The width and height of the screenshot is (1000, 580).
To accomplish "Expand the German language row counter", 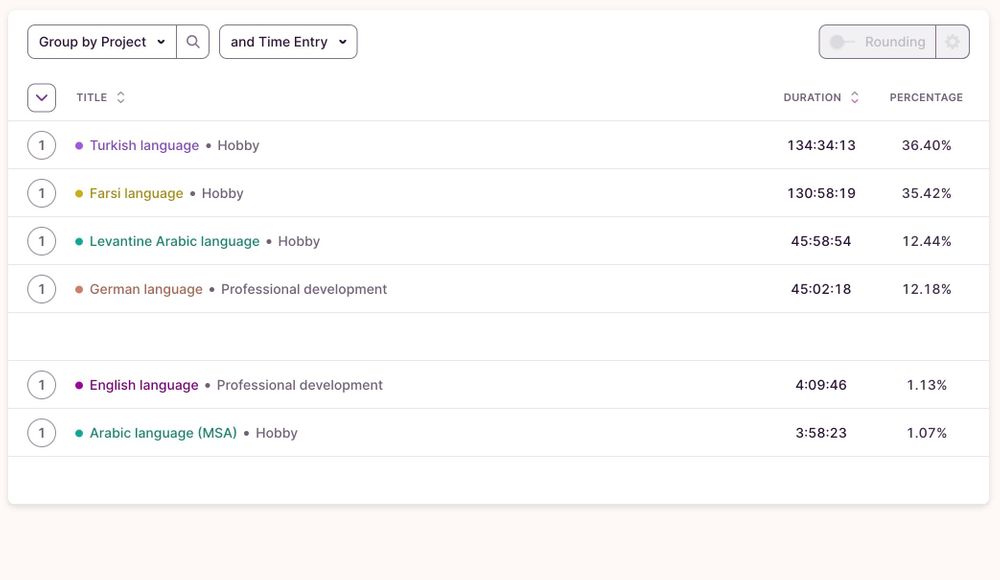I will click(41, 289).
